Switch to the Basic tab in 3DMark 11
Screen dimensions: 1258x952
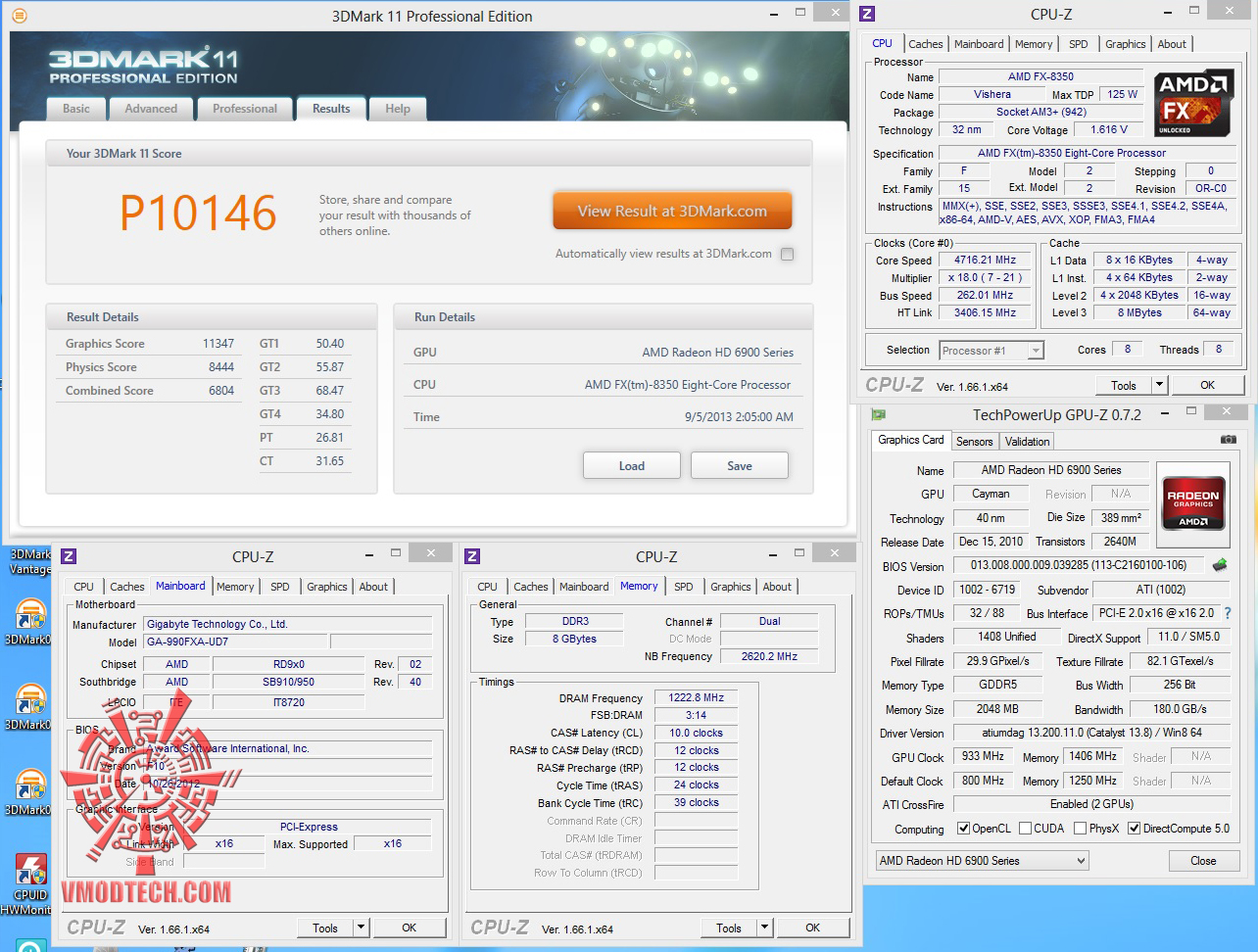[x=76, y=109]
